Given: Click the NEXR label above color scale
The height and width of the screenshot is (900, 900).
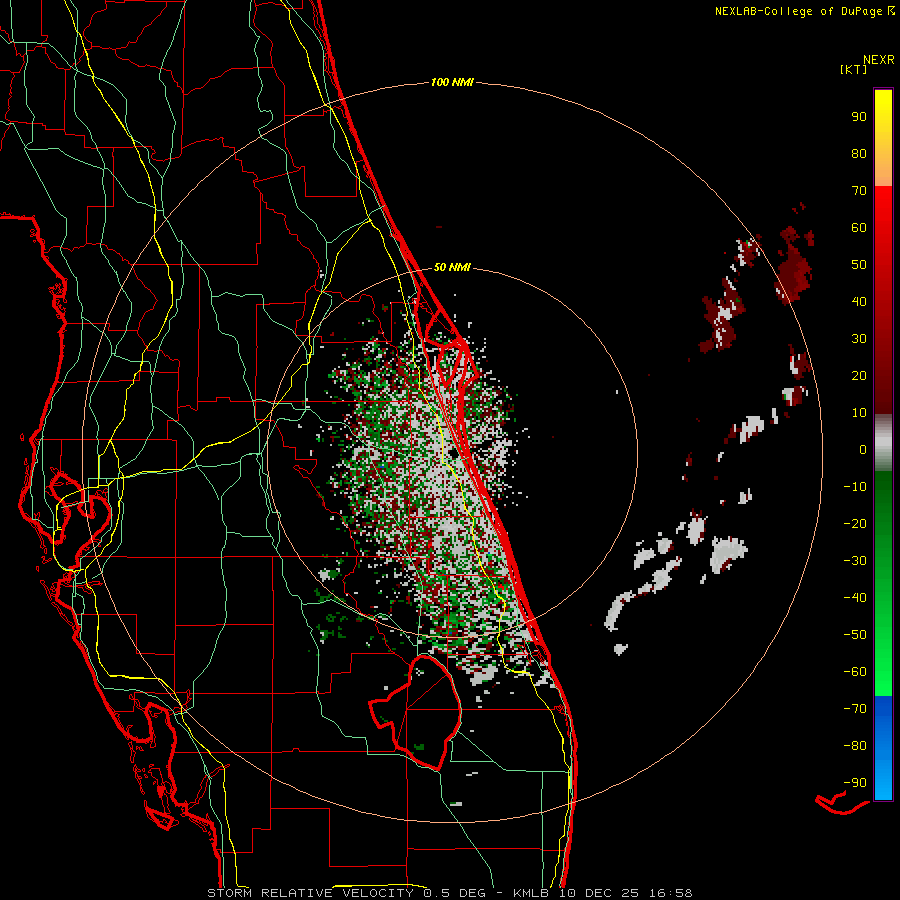Looking at the screenshot, I should (879, 60).
